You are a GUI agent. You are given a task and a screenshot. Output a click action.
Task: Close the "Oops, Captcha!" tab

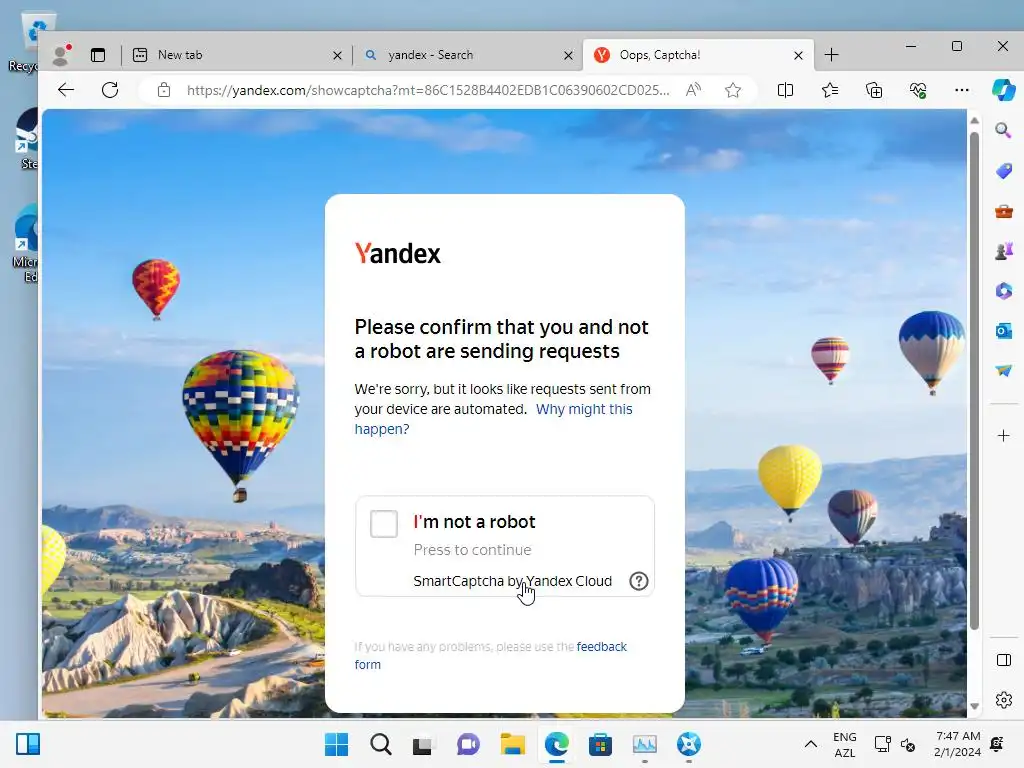(798, 56)
